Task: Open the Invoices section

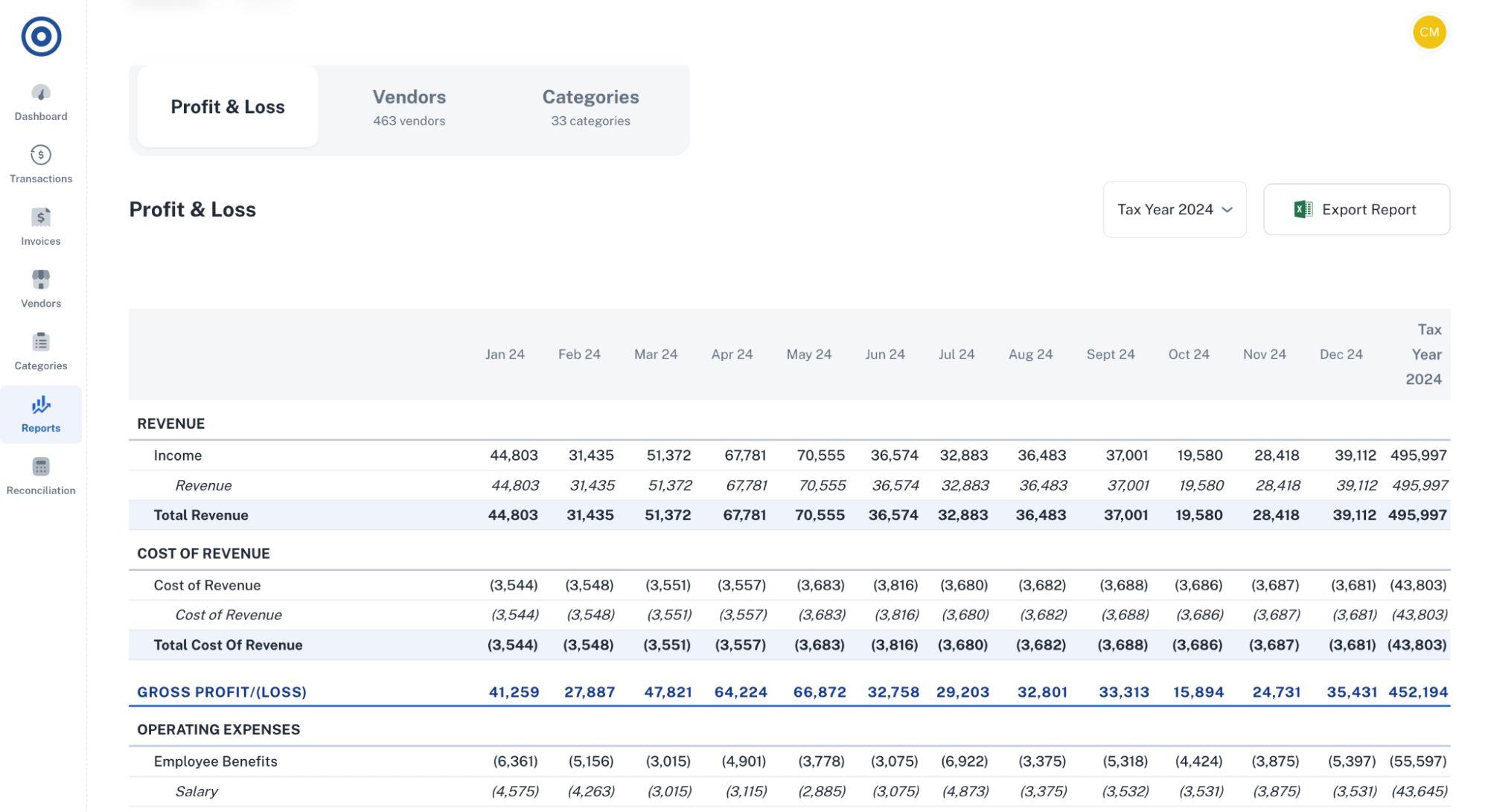Action: 41,227
